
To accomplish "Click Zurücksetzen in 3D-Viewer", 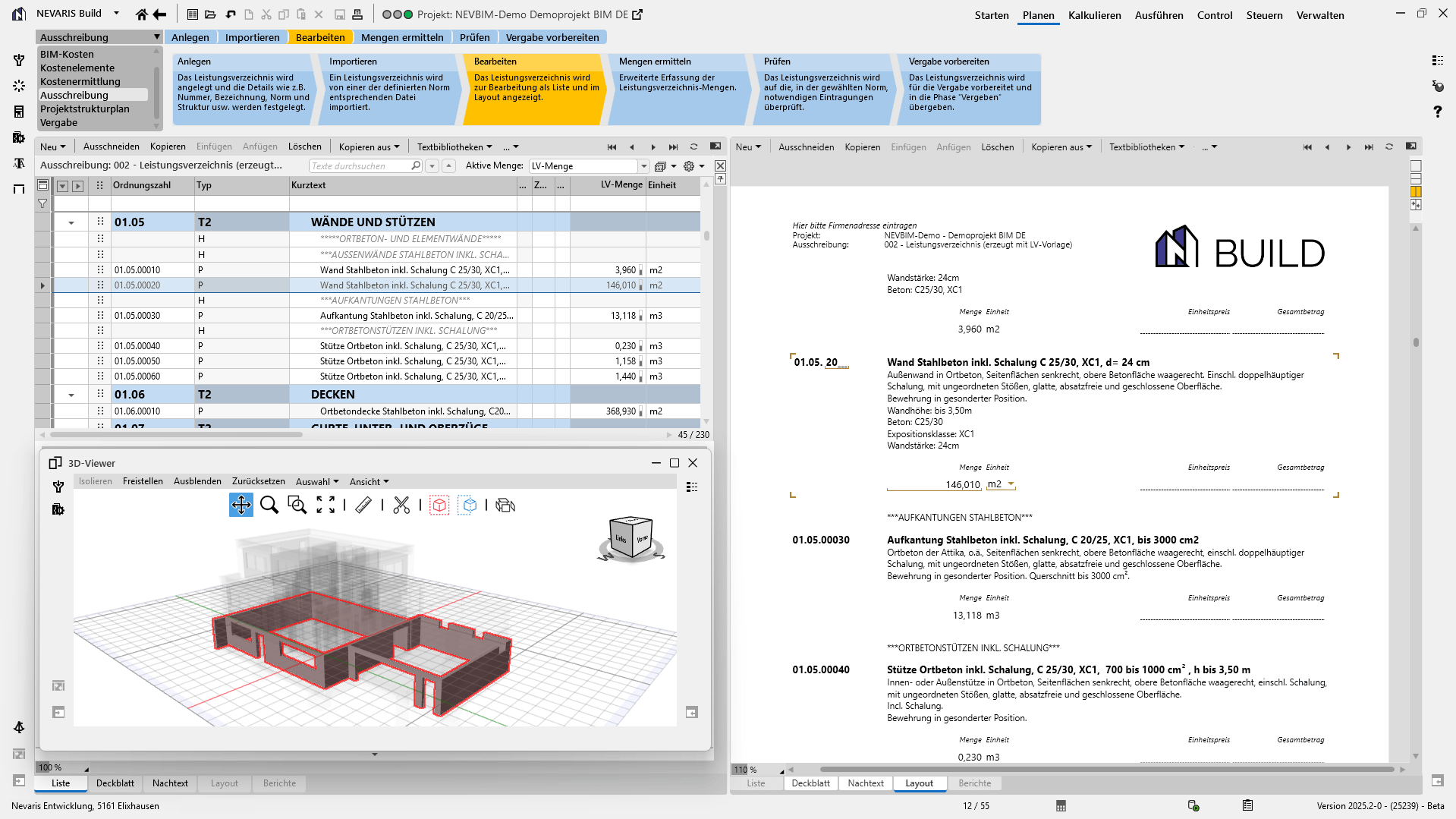I will [x=259, y=481].
